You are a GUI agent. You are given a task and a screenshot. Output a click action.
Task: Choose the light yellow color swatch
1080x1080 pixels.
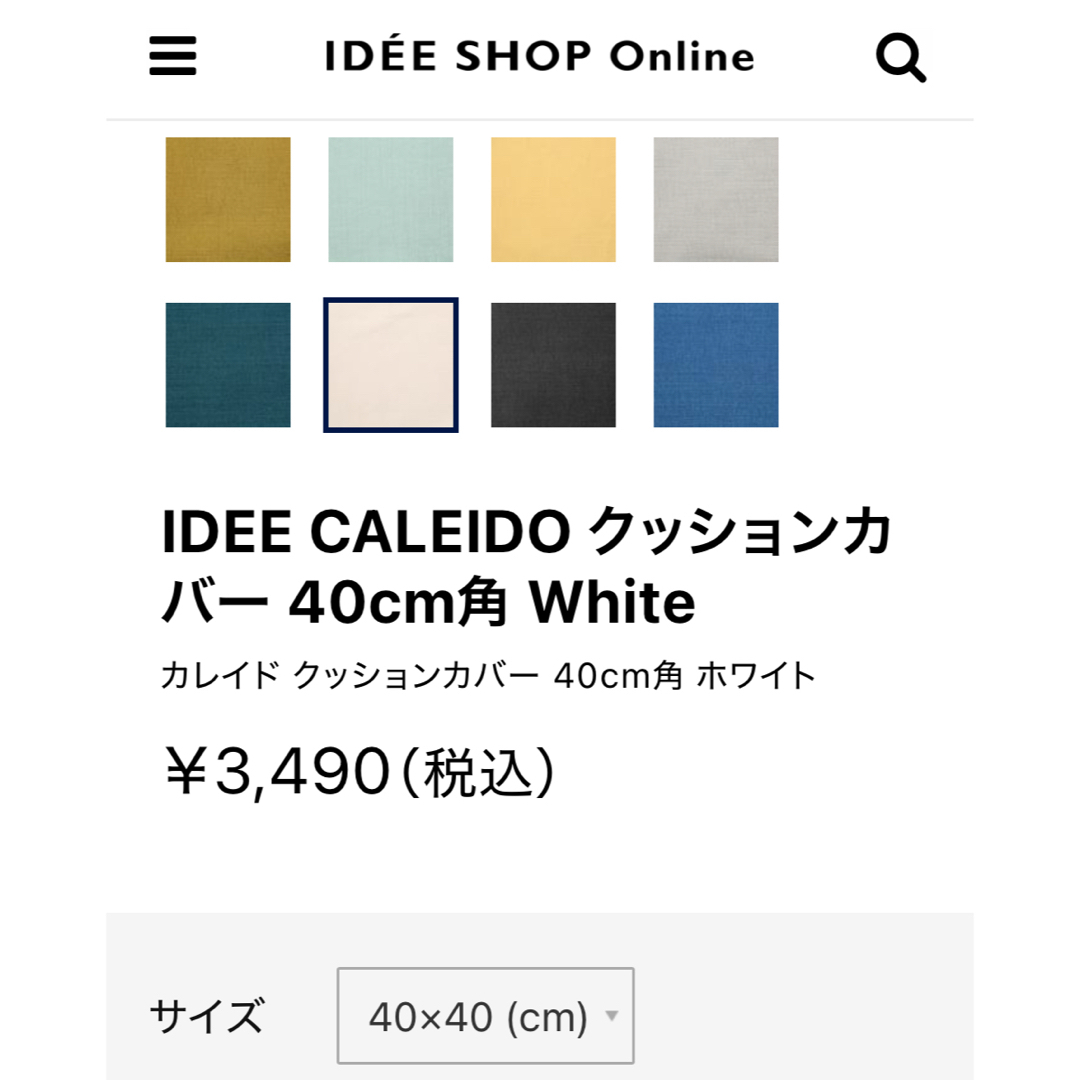[x=553, y=200]
